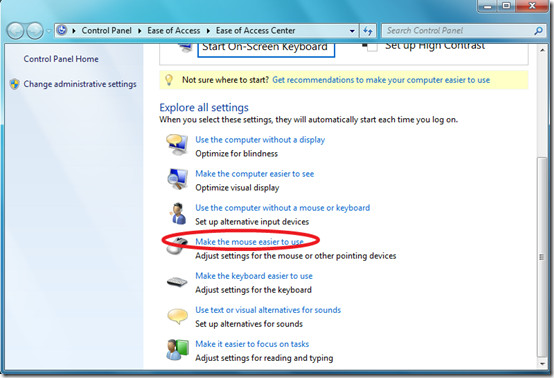554x378 pixels.
Task: Click the scrollbar down arrow
Action: click(x=542, y=363)
